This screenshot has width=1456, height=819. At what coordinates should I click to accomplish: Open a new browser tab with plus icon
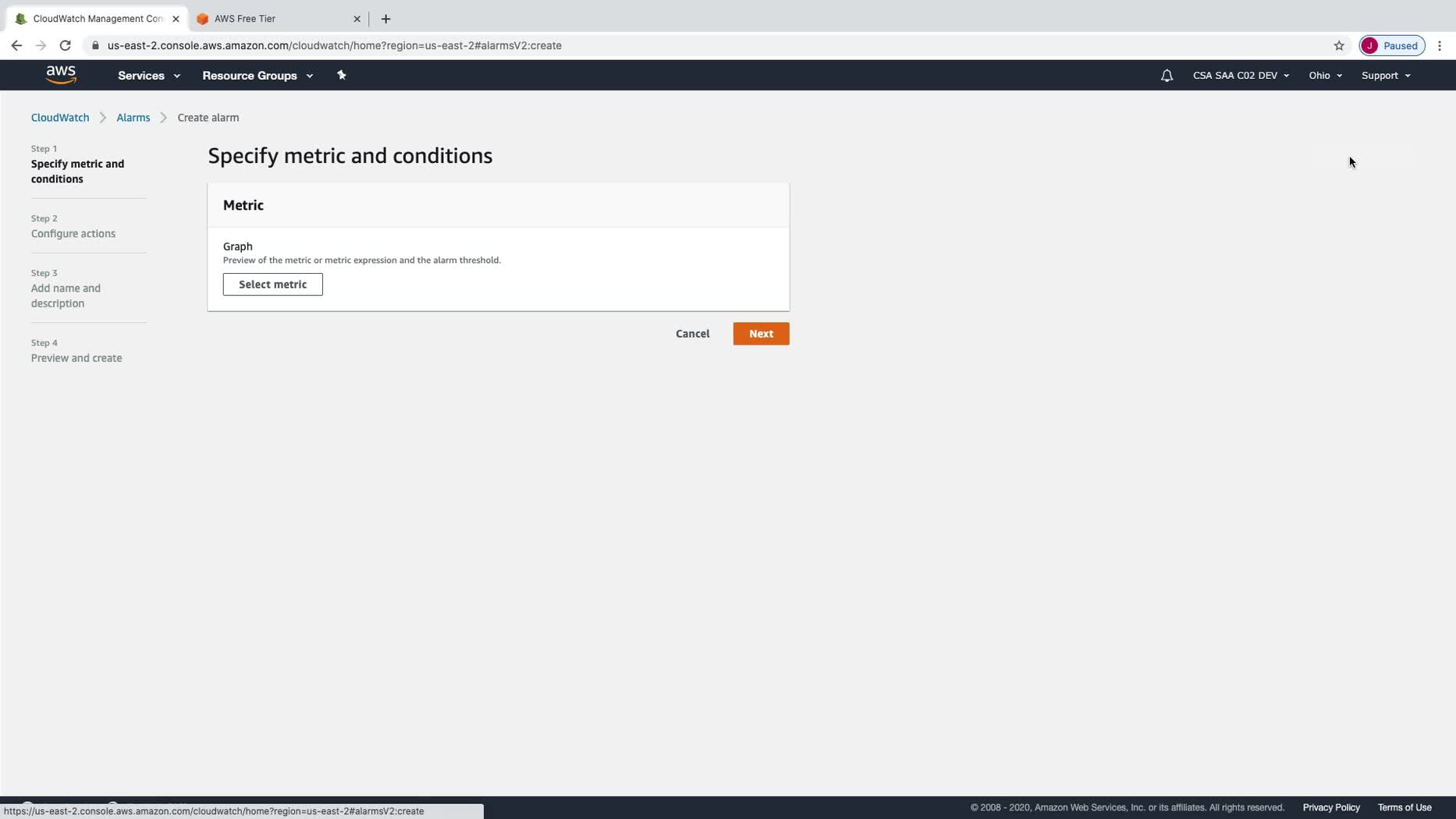click(385, 19)
